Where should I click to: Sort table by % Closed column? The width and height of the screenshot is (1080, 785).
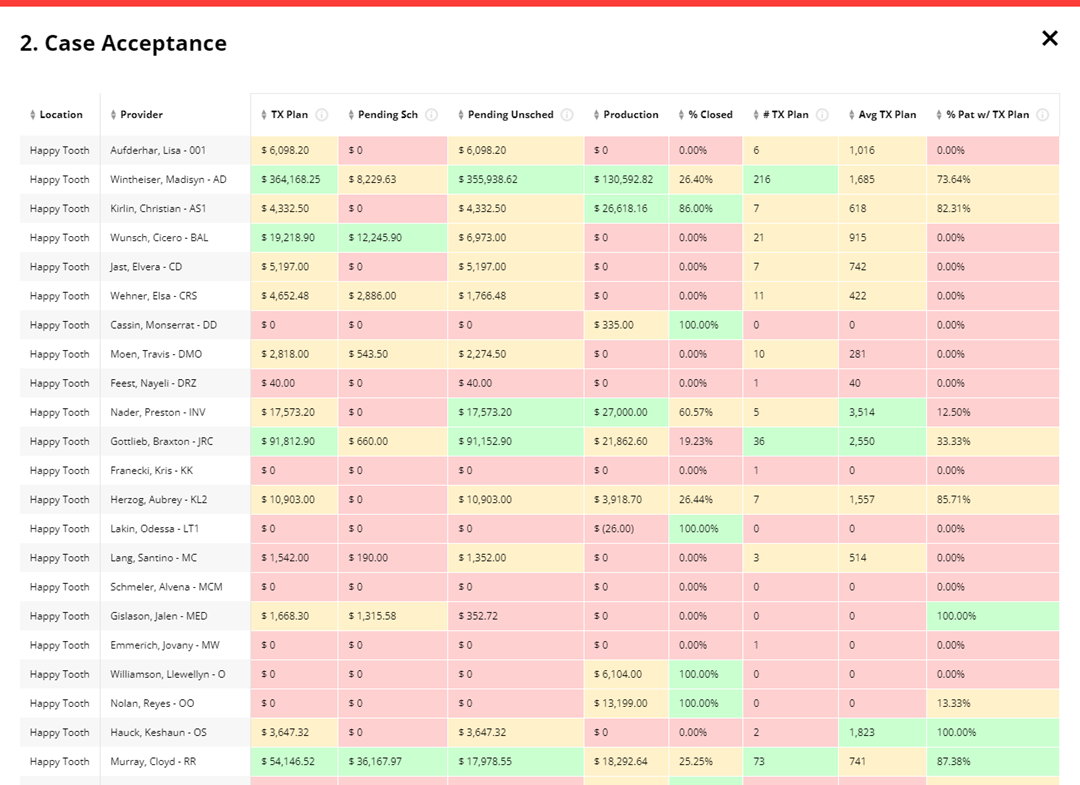[710, 115]
